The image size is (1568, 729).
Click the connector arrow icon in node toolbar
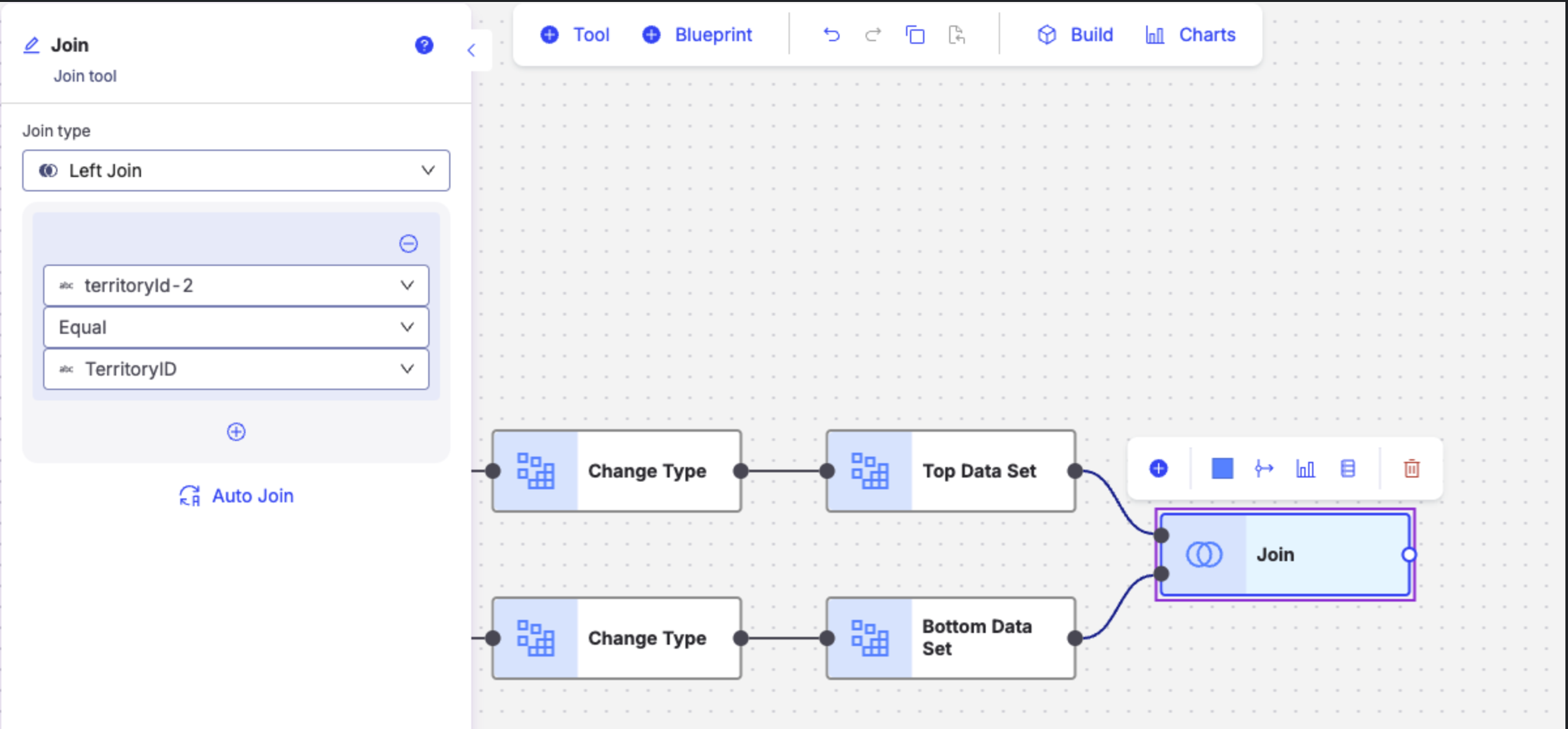1264,468
